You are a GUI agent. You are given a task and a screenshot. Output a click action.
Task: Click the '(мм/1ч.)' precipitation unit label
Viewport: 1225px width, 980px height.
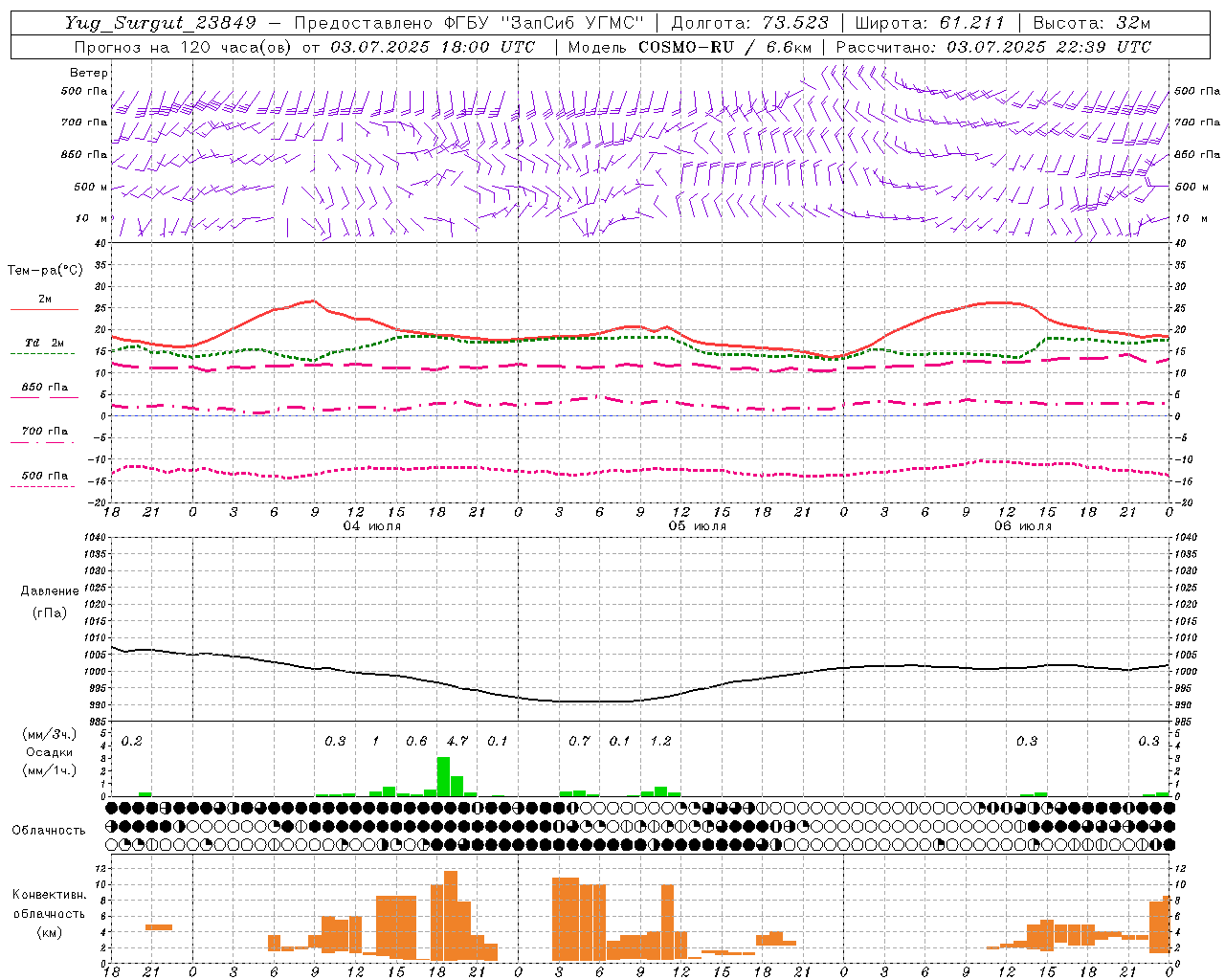click(x=50, y=770)
